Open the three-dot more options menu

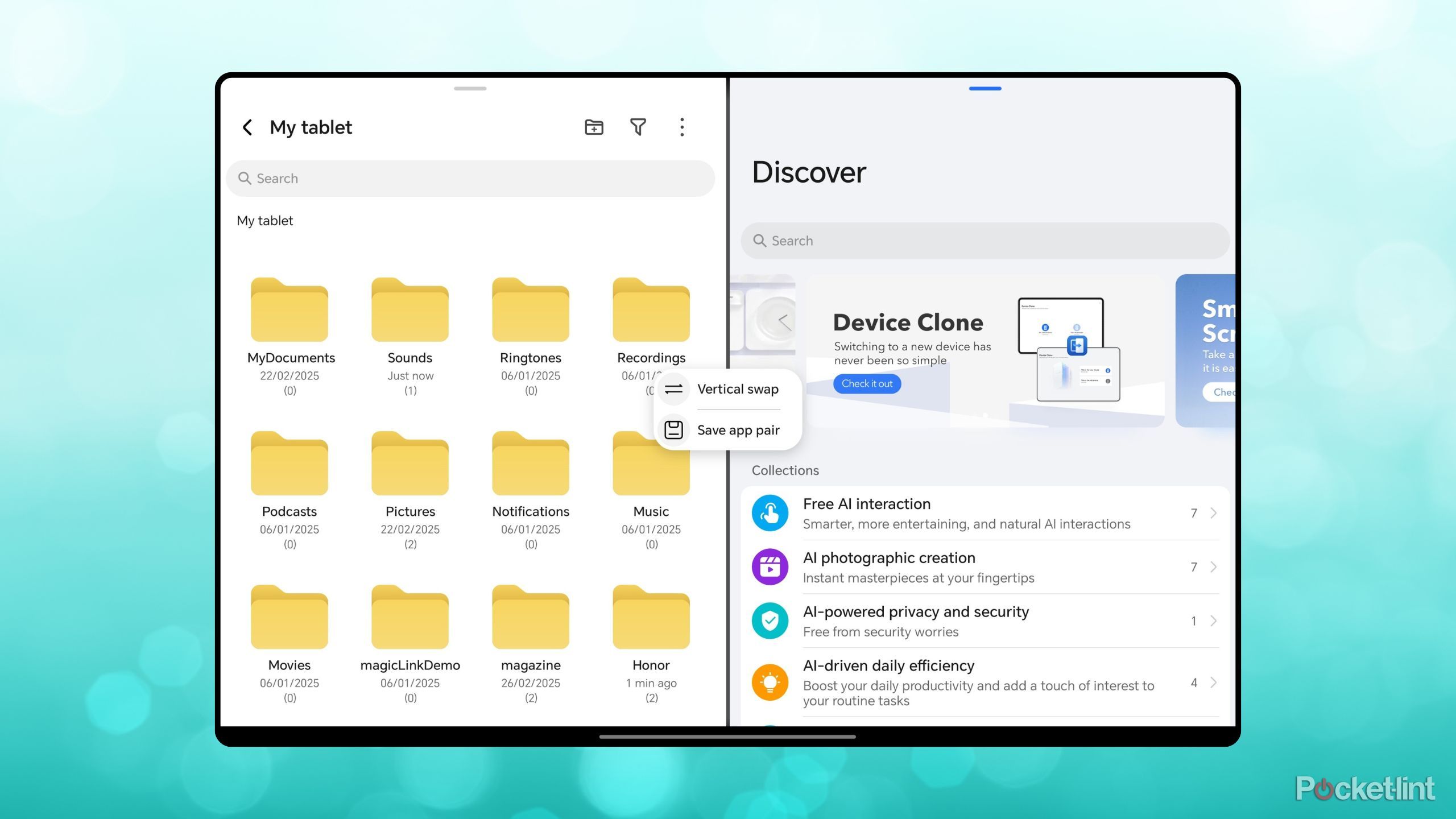point(682,127)
